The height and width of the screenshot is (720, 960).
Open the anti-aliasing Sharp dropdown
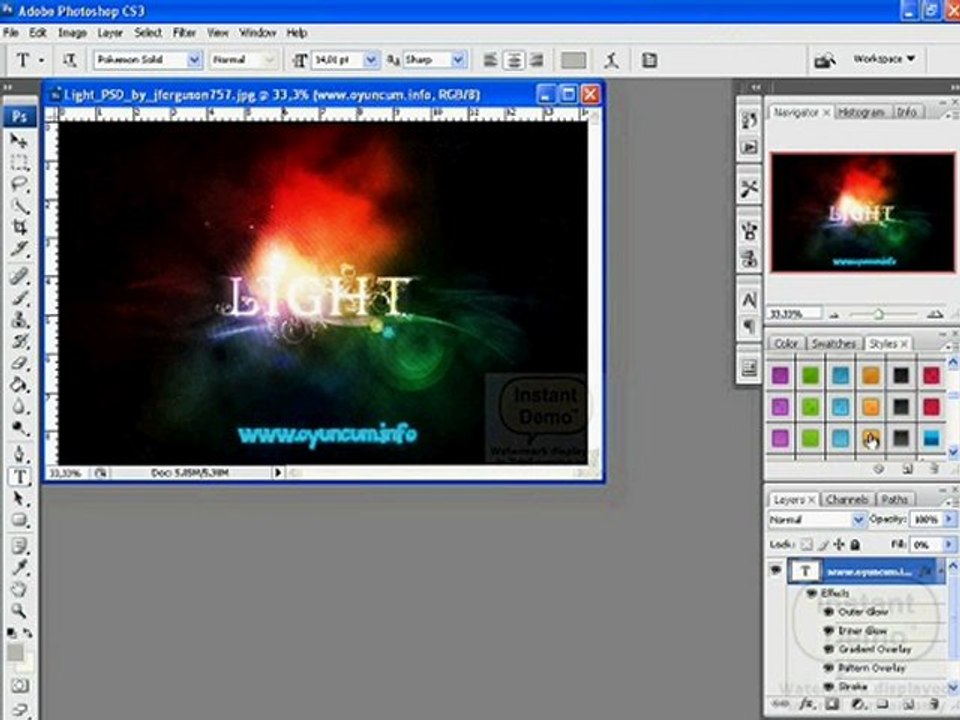coord(457,60)
